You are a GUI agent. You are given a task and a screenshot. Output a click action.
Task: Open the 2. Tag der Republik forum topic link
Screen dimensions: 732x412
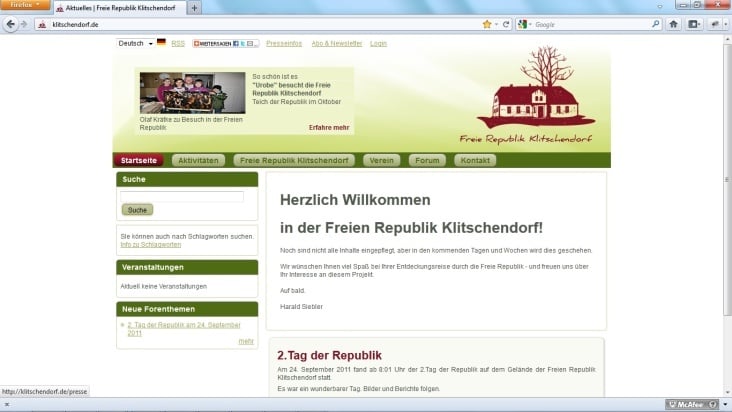pos(184,329)
